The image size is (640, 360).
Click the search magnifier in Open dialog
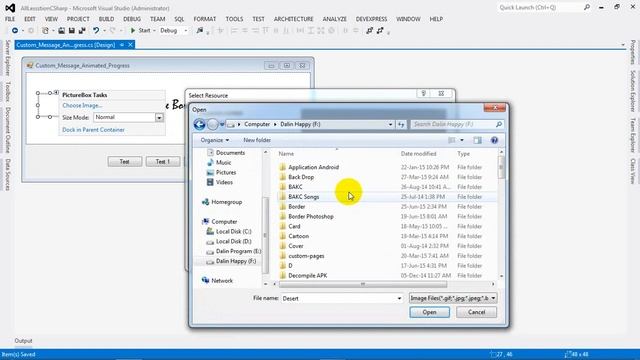pyautogui.click(x=499, y=124)
